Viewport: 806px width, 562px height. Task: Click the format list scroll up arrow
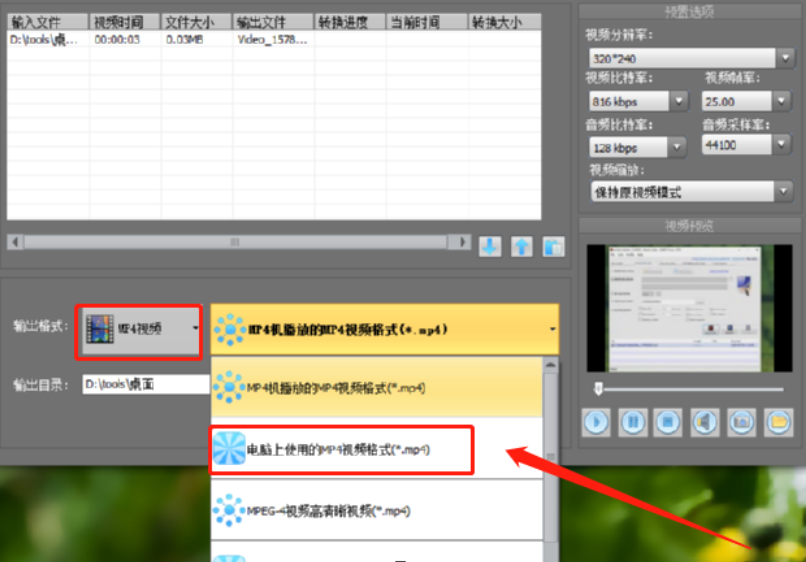click(551, 365)
